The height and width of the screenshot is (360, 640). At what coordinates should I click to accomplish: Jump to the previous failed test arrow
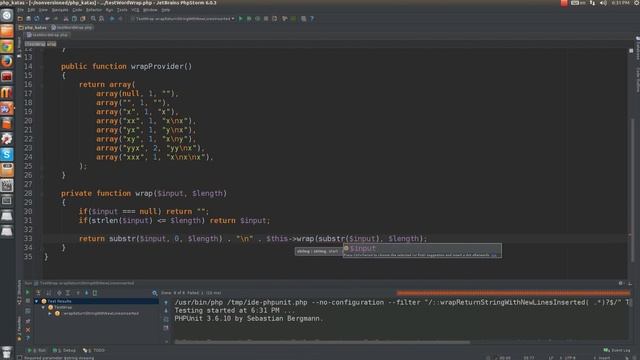coord(78,293)
